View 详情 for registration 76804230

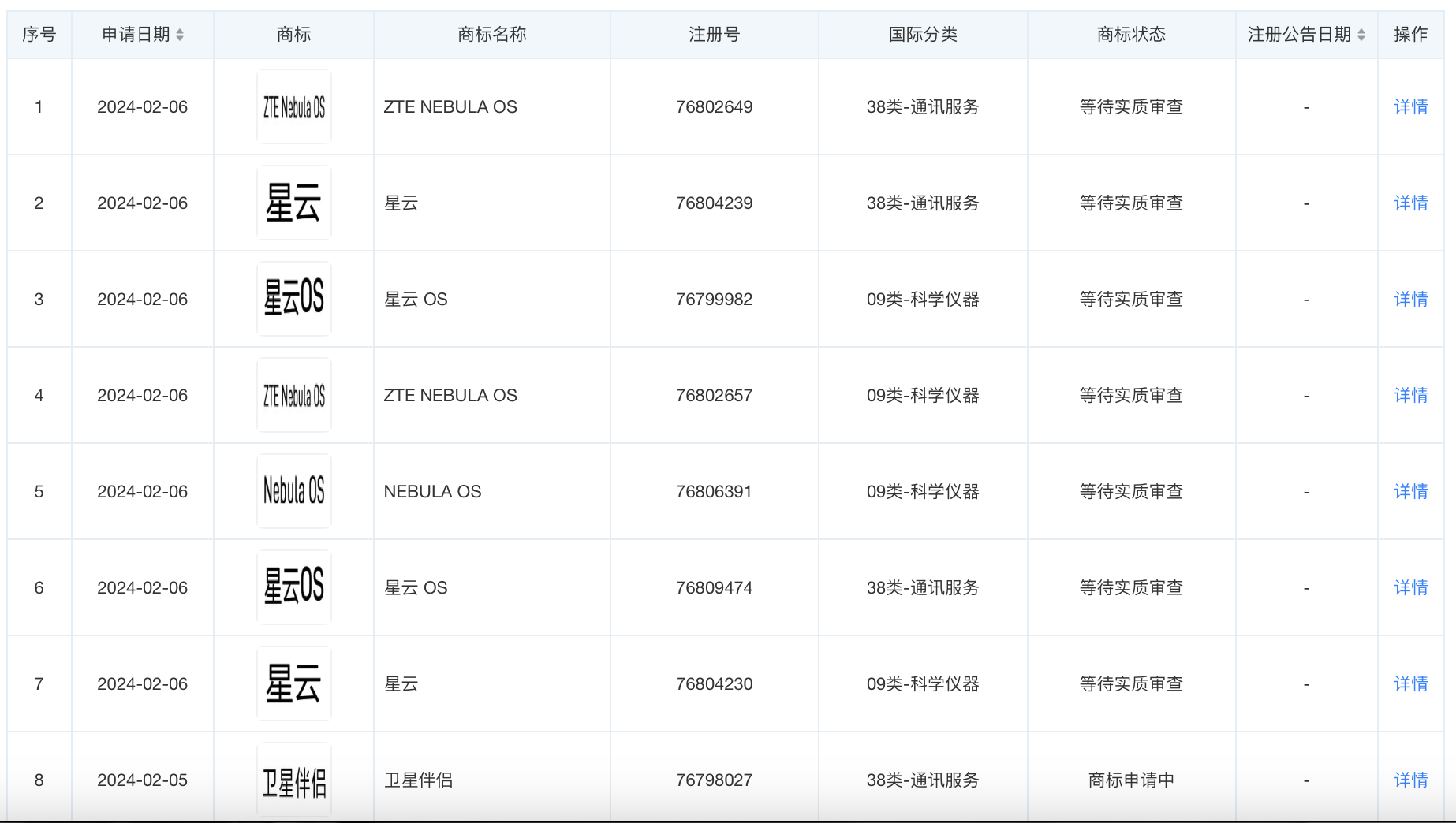tap(1410, 683)
